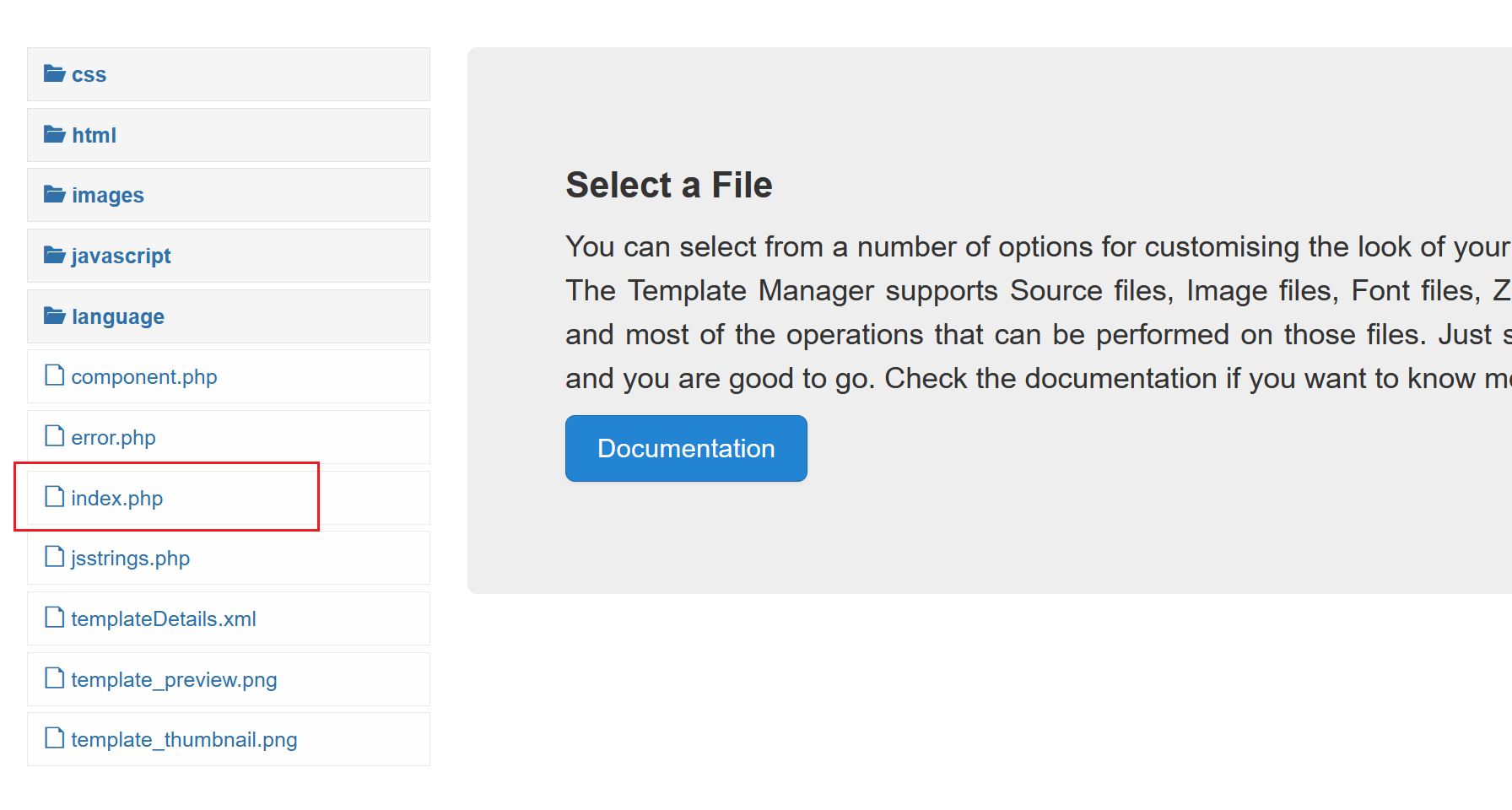The image size is (1512, 810).
Task: Expand the language folder label
Action: [x=118, y=316]
